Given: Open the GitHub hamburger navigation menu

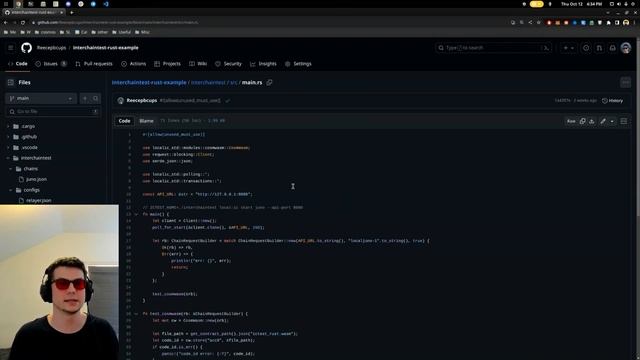Looking at the screenshot, I should point(11,48).
